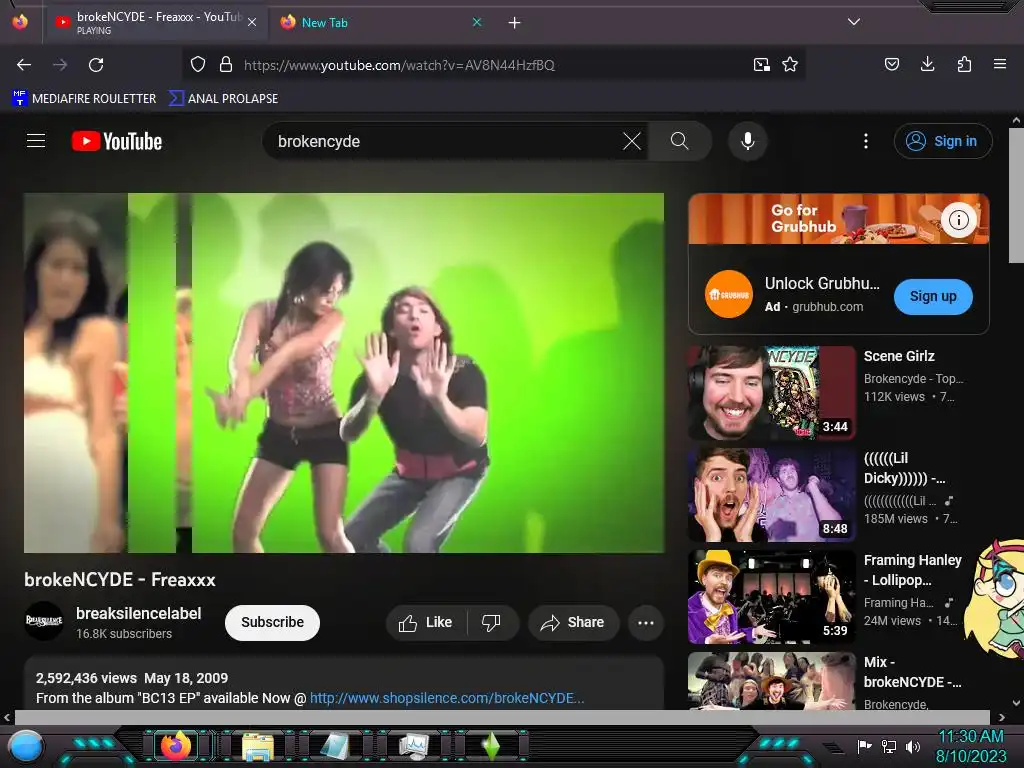Click the Start orb button
The height and width of the screenshot is (768, 1024).
coord(26,747)
